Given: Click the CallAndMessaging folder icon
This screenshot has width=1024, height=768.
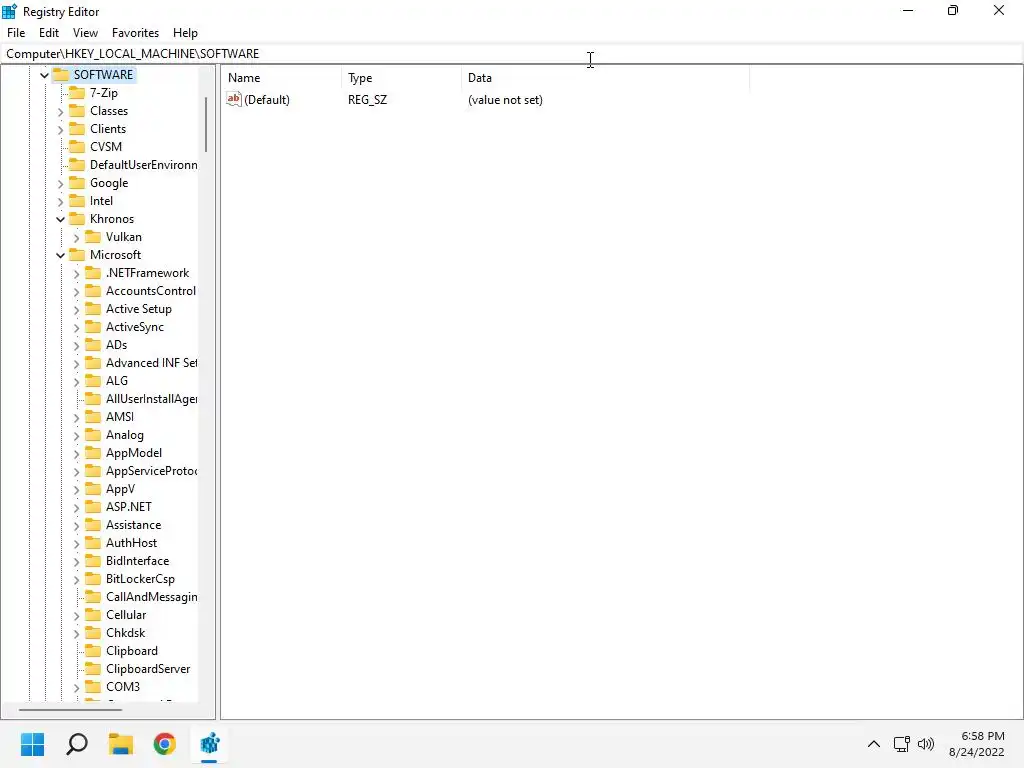Looking at the screenshot, I should [x=93, y=596].
